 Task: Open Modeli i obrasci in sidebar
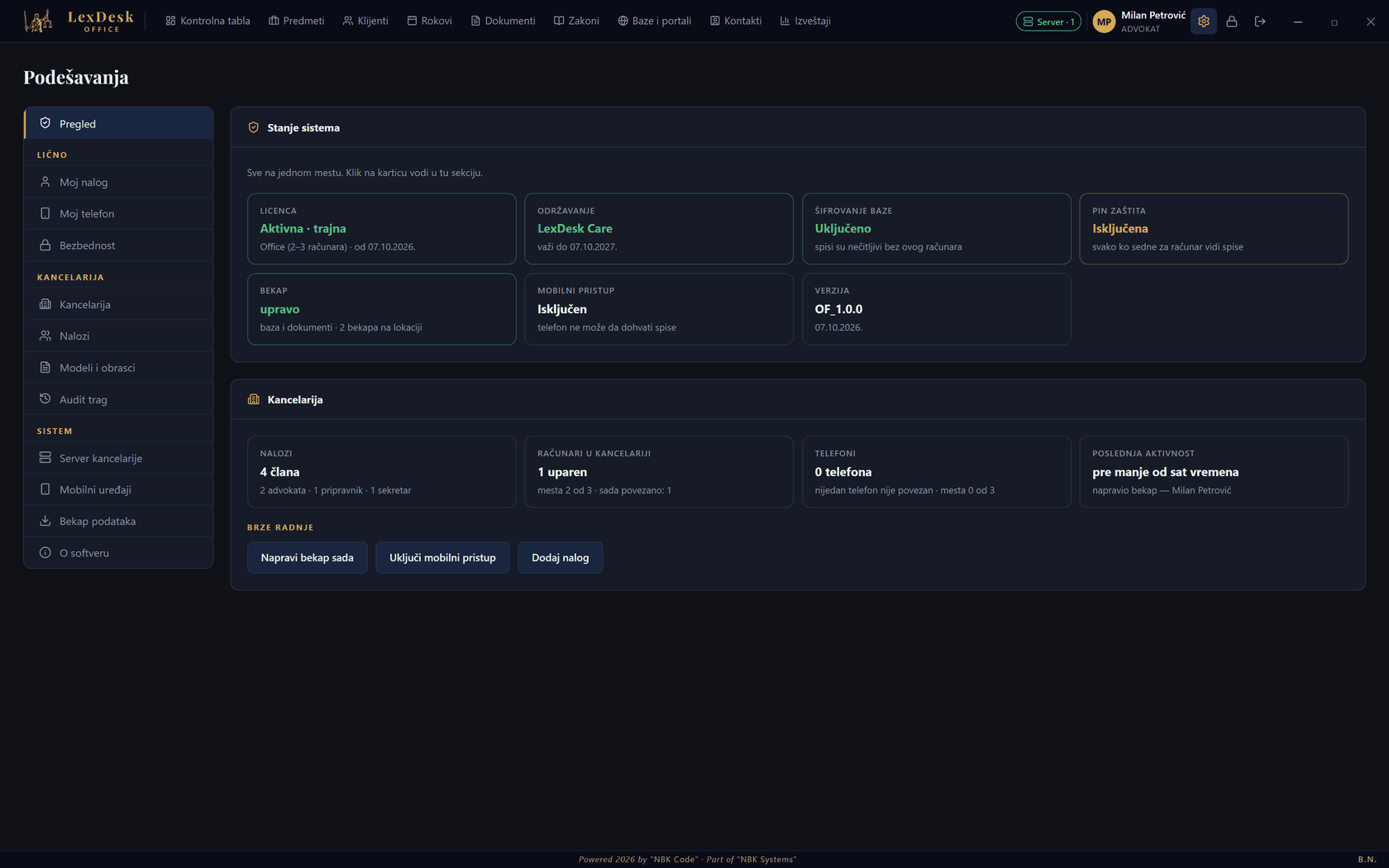pyautogui.click(x=118, y=368)
